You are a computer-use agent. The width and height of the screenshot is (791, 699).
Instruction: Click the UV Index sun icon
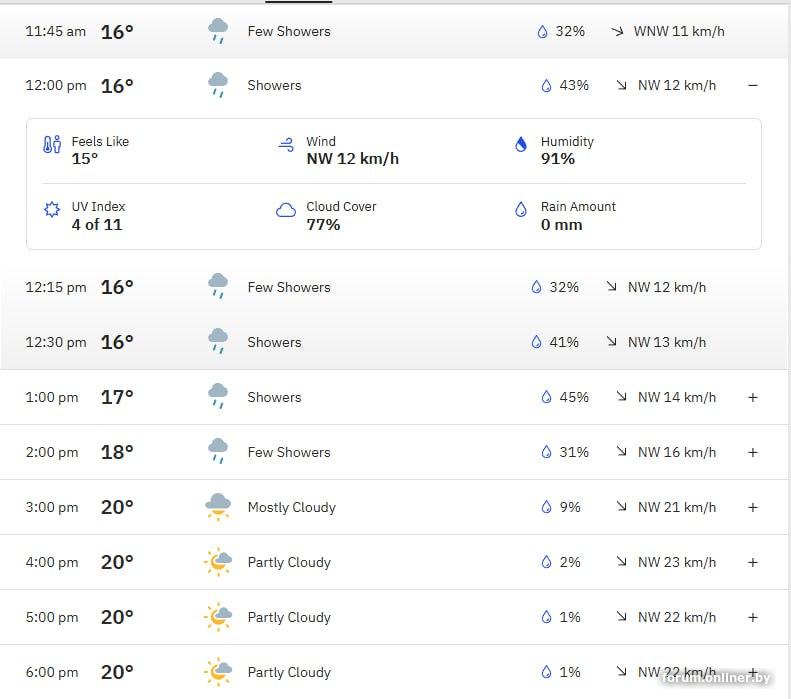pos(52,210)
